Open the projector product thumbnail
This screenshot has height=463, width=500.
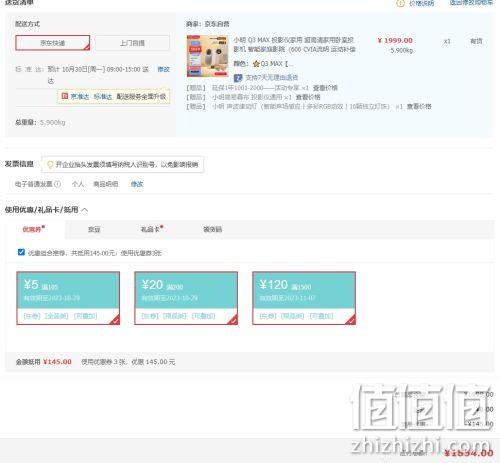[x=207, y=56]
